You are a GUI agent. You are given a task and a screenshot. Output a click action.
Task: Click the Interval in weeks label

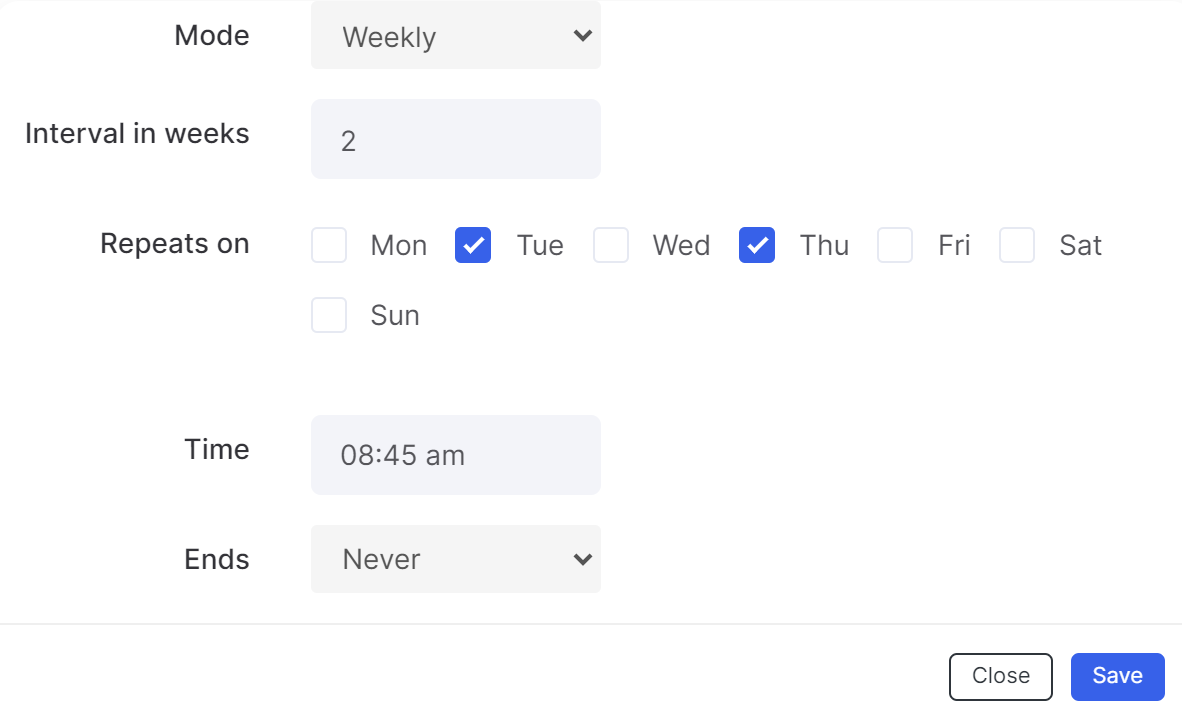(137, 133)
